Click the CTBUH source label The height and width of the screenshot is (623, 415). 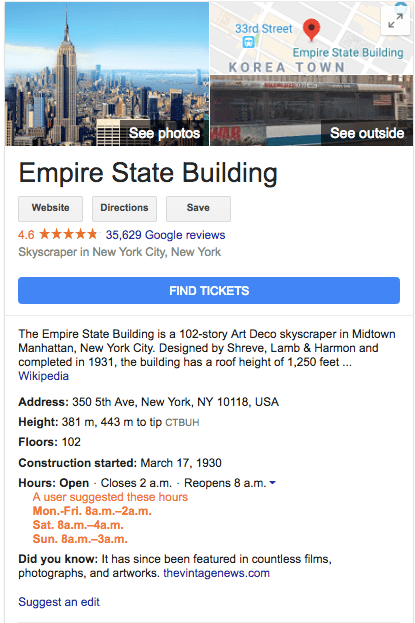pyautogui.click(x=182, y=422)
